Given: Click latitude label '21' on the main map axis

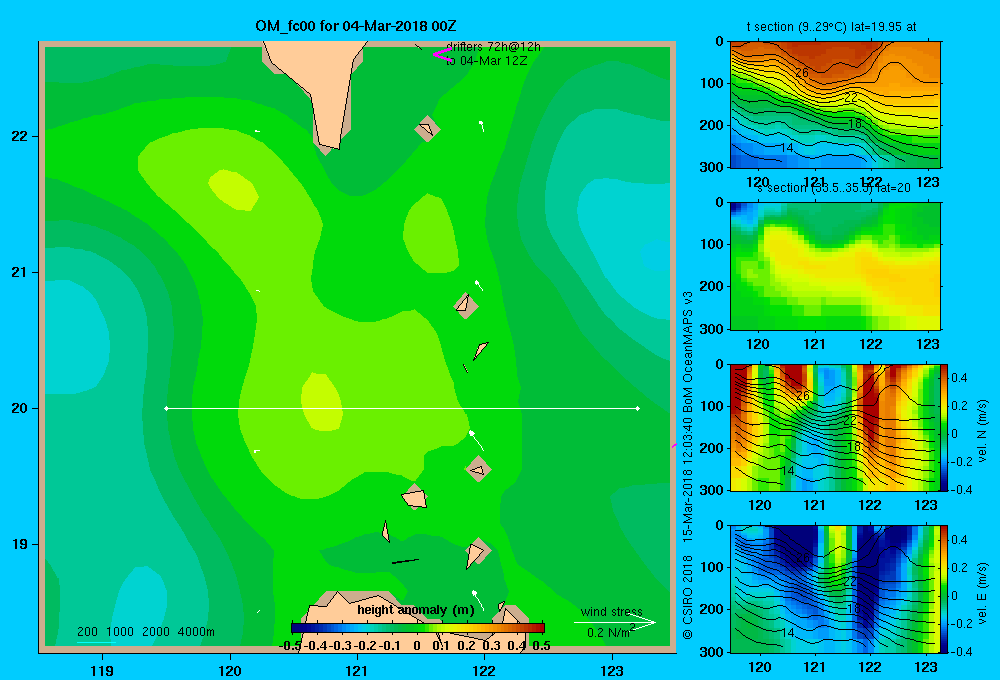Looking at the screenshot, I should click(20, 272).
